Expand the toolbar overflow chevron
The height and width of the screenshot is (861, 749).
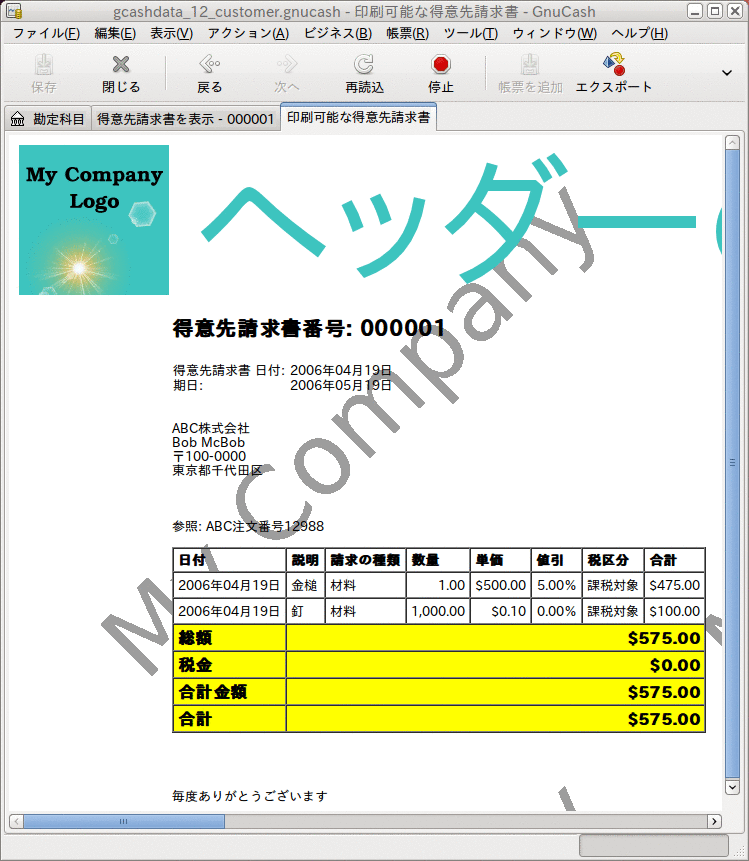coord(727,73)
